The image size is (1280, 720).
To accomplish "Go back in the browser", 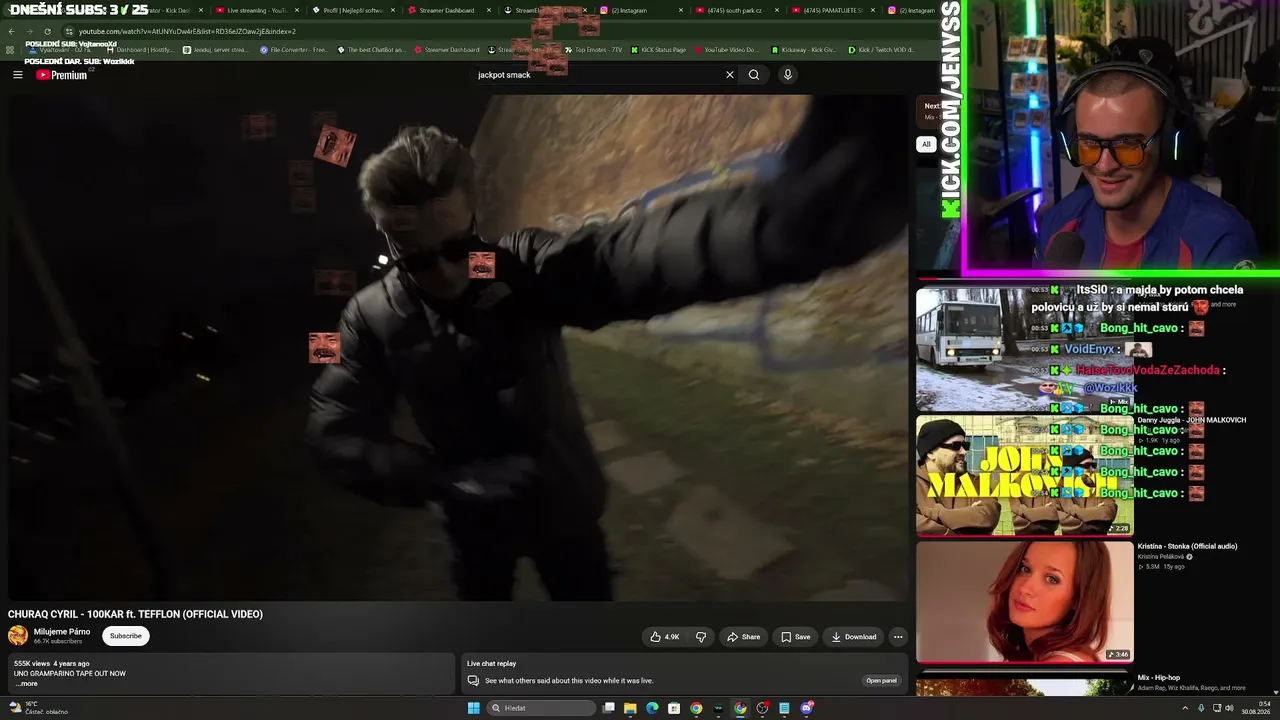I will (11, 31).
